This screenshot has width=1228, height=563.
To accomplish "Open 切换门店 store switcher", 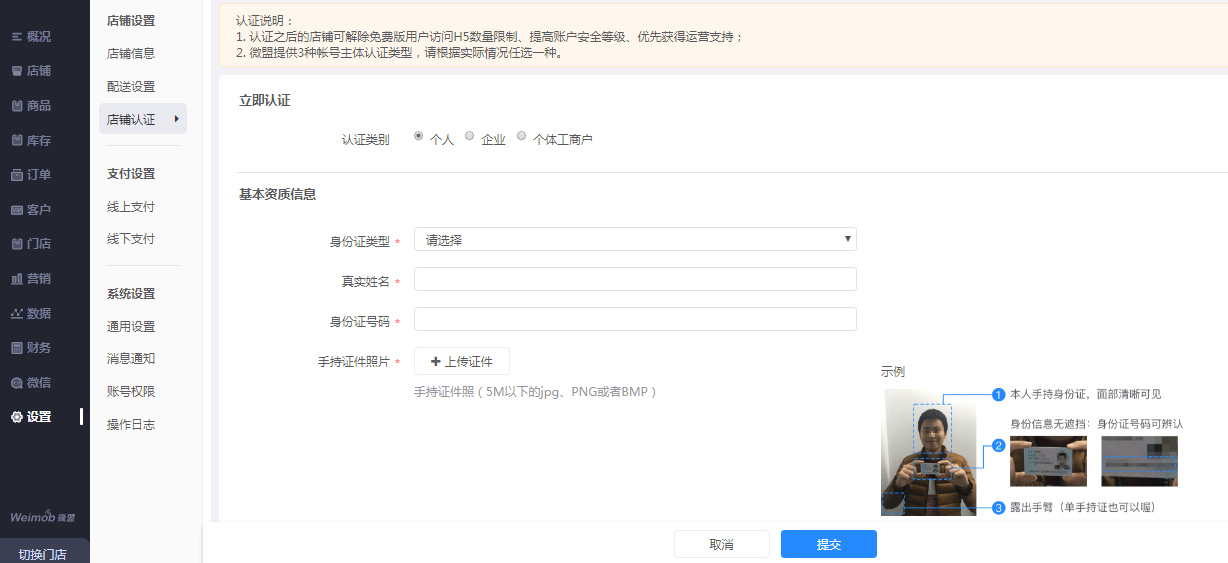I will (43, 553).
